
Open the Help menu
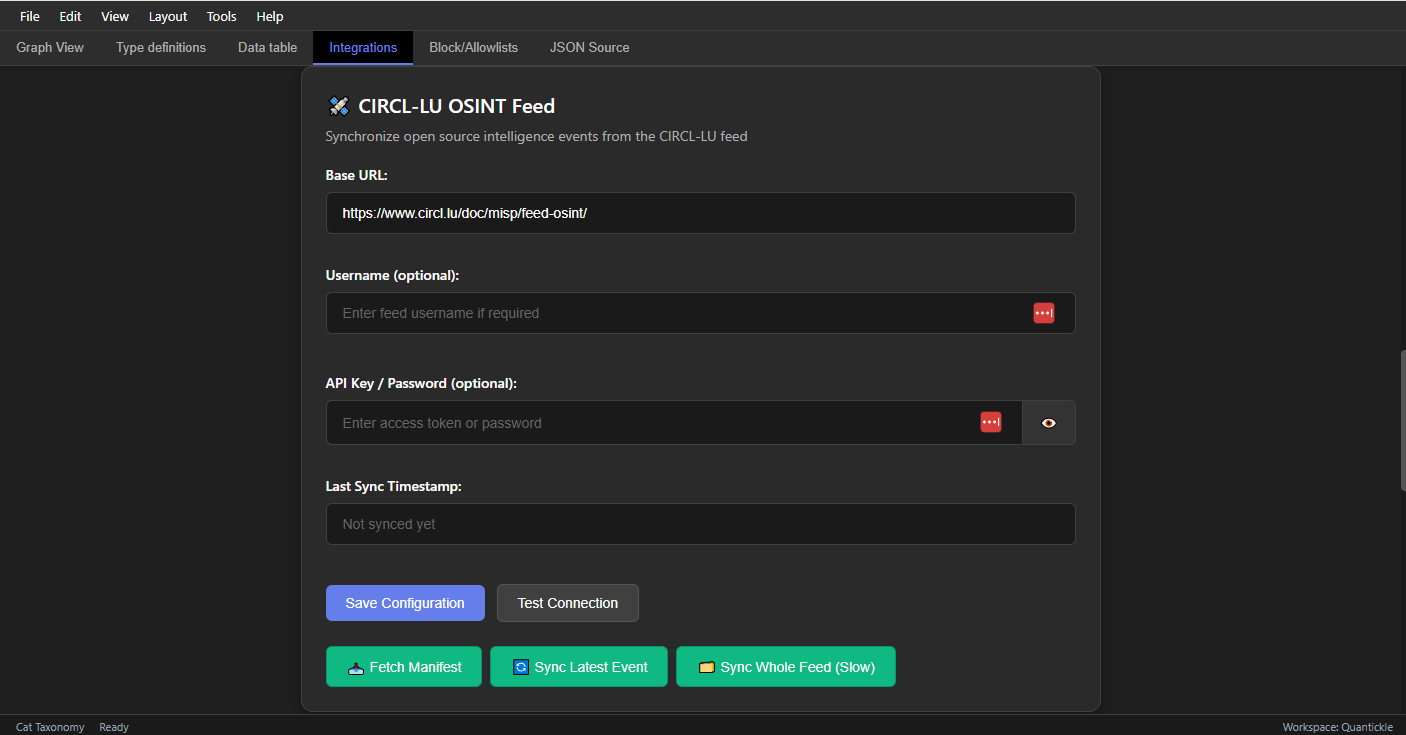pyautogui.click(x=270, y=16)
